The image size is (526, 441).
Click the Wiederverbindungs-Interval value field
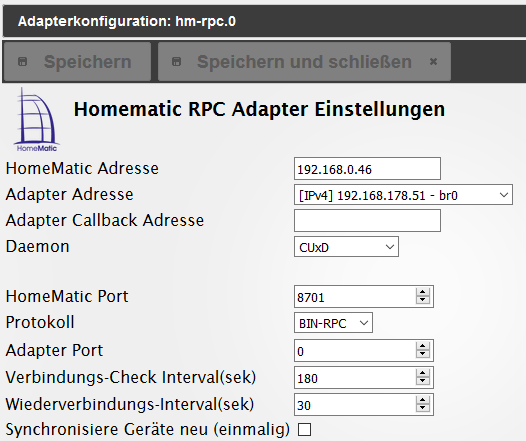coord(355,404)
